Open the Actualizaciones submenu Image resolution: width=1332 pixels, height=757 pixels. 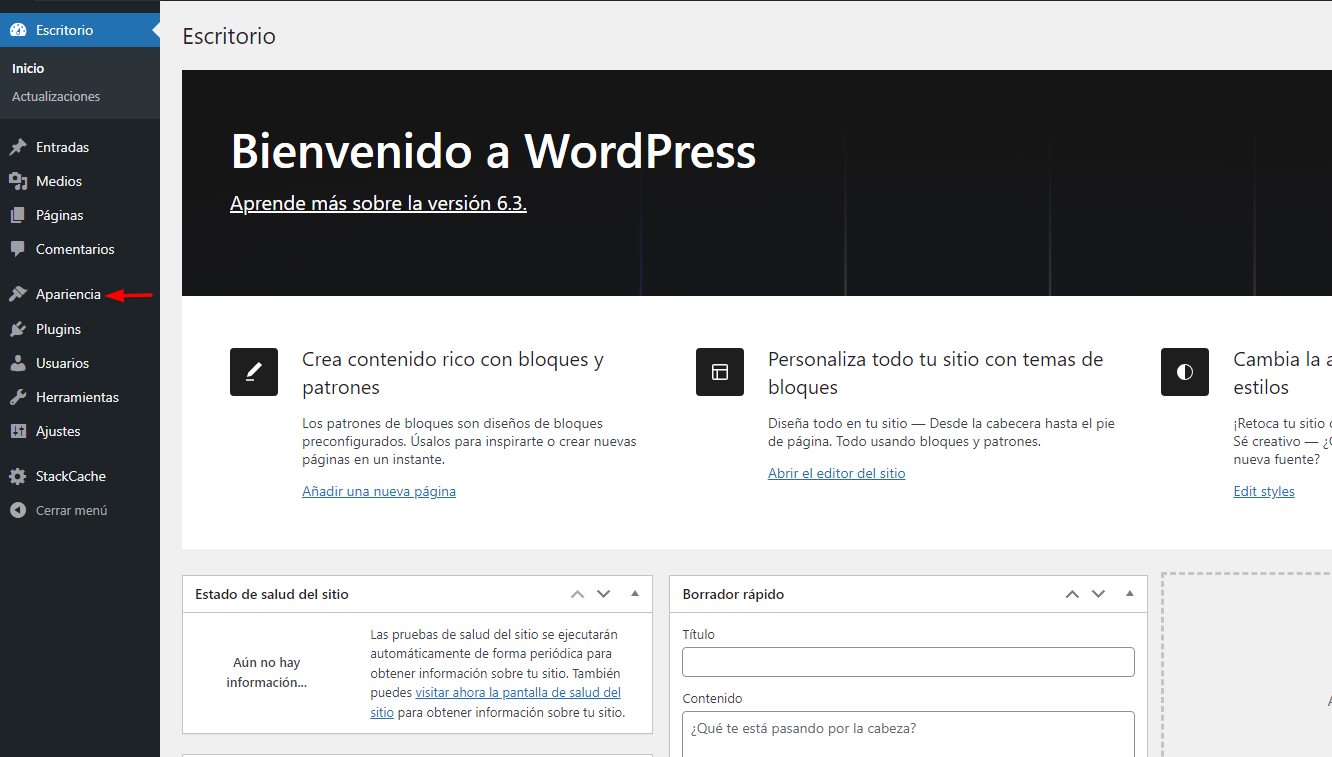coord(56,96)
